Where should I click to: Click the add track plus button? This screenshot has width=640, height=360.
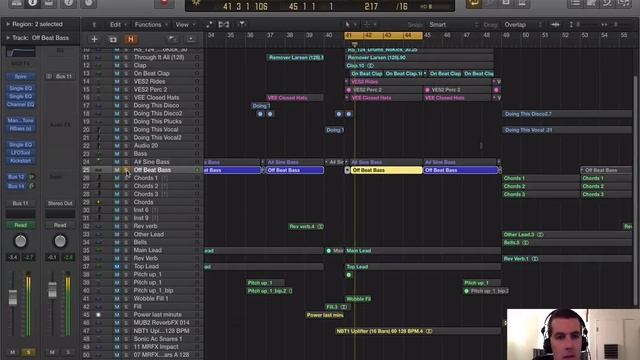coord(94,39)
